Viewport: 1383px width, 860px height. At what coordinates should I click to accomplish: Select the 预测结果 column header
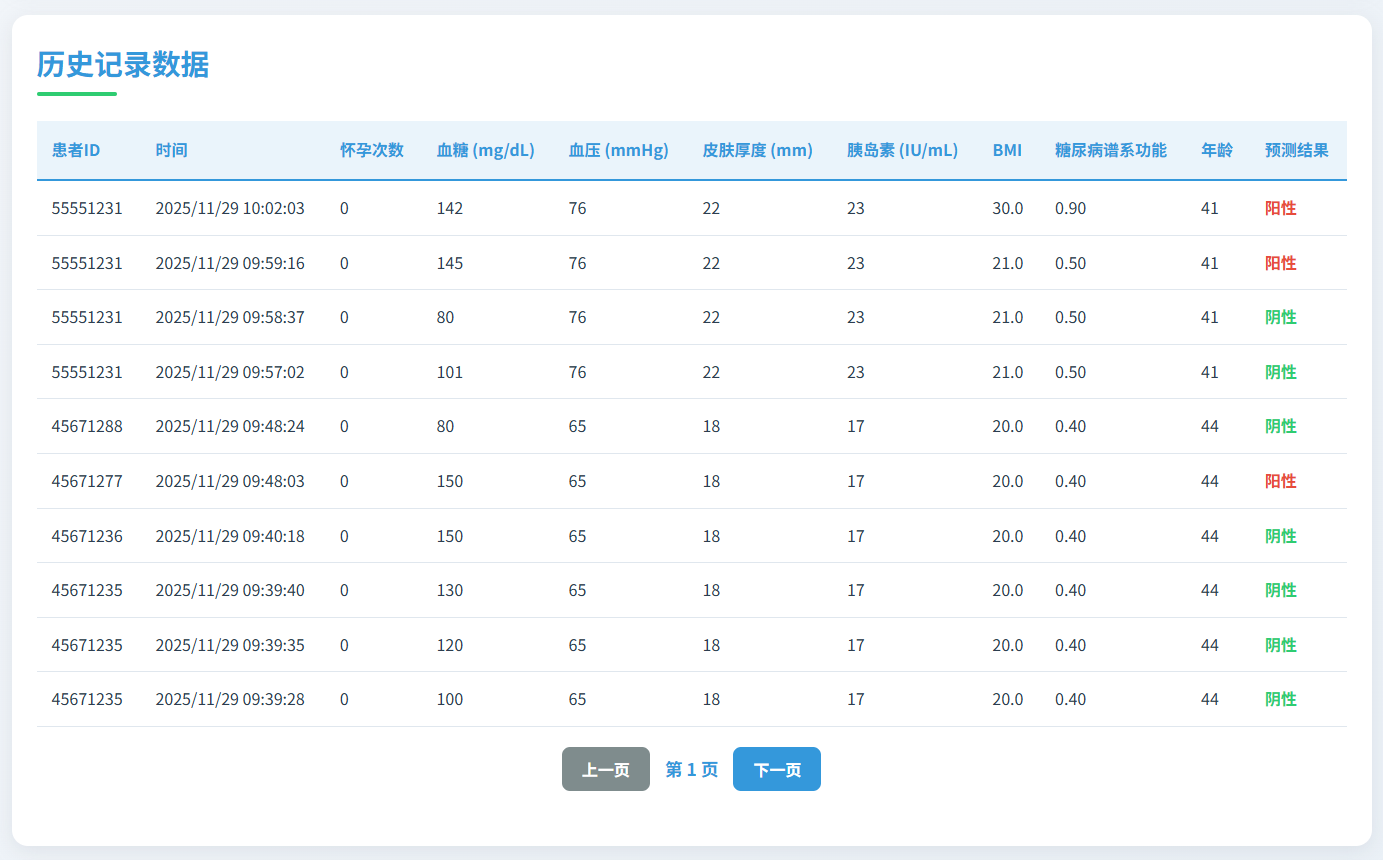click(x=1296, y=150)
